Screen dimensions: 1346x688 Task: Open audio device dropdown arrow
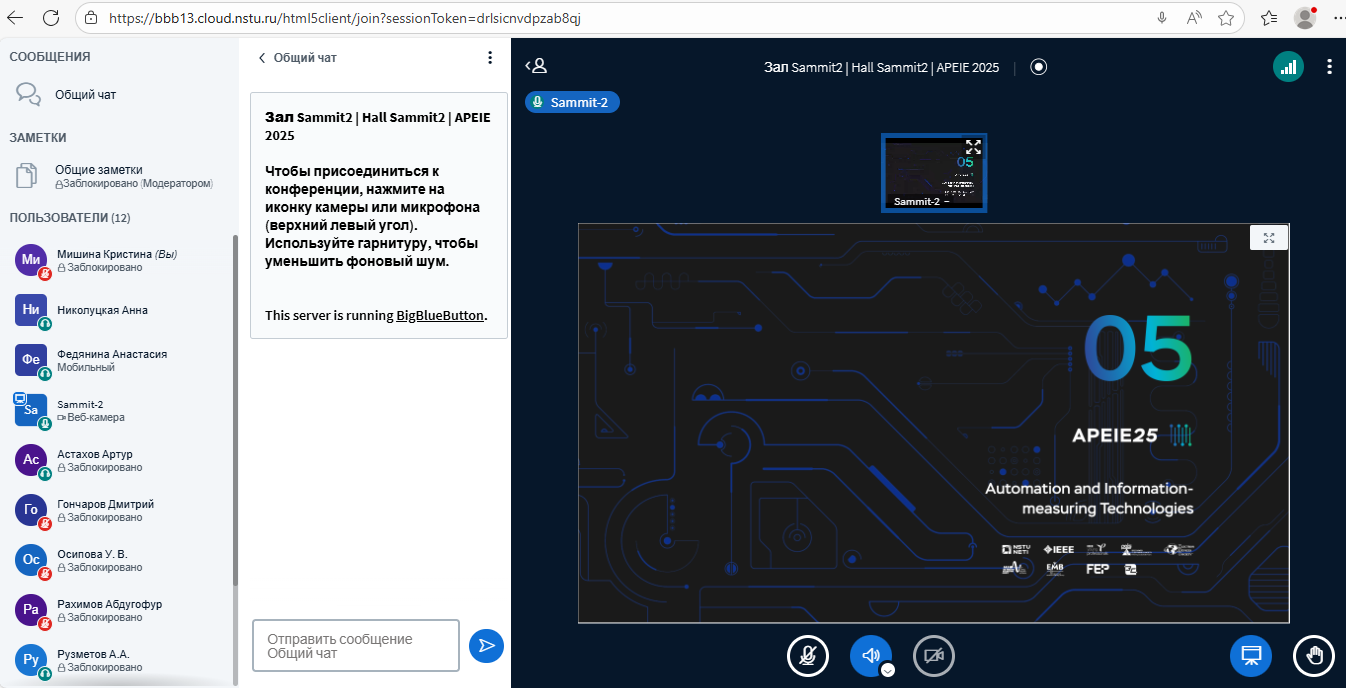(887, 670)
